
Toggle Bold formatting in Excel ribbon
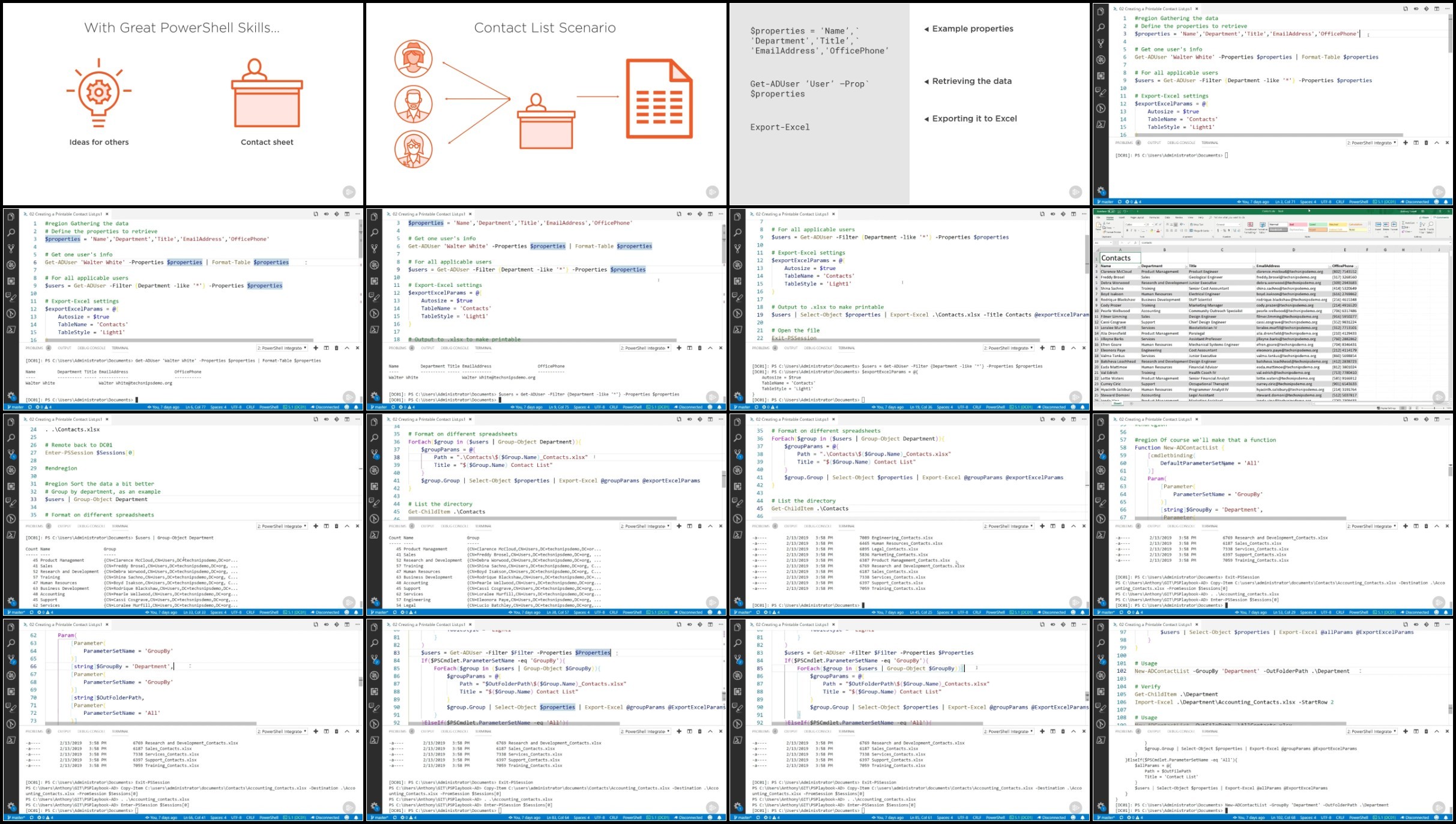click(1127, 230)
